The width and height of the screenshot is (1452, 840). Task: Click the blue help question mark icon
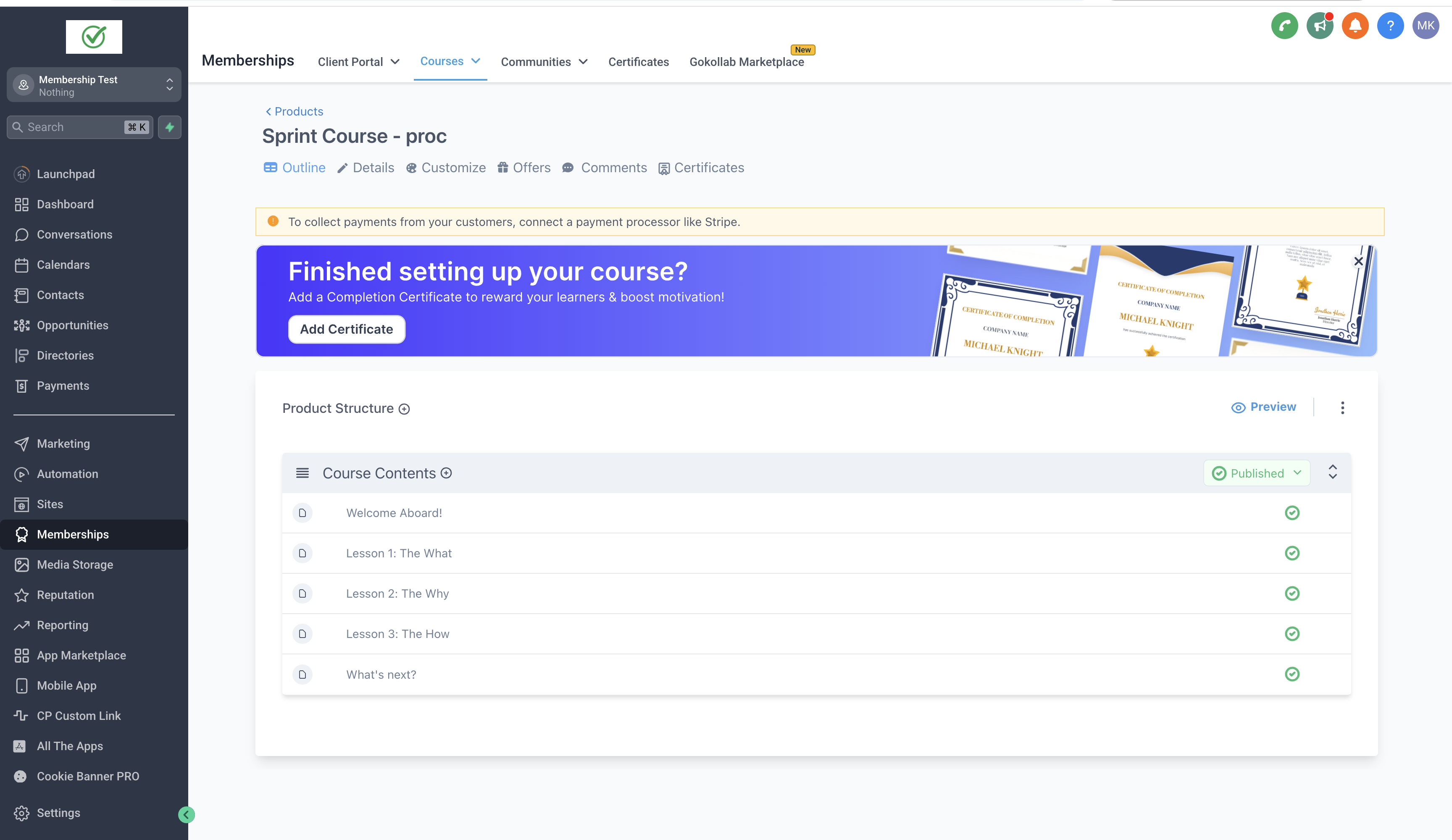[1390, 26]
